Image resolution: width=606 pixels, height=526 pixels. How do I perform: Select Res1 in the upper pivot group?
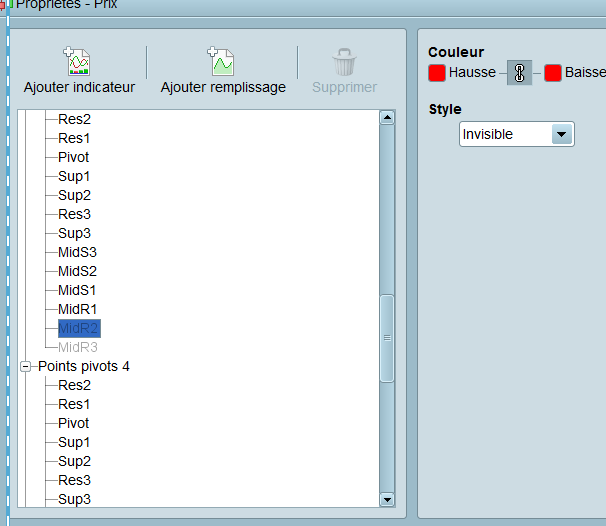pos(74,138)
